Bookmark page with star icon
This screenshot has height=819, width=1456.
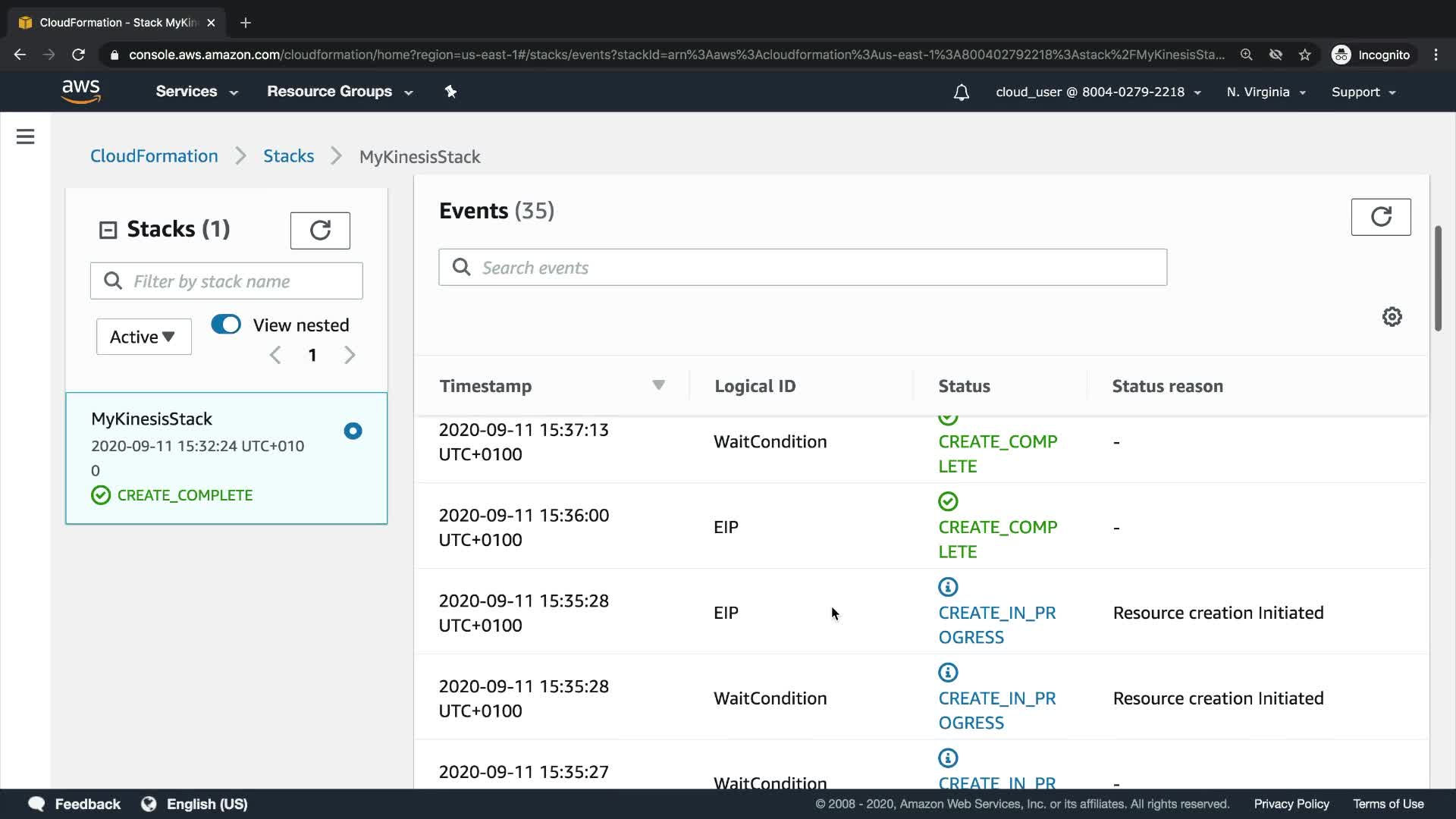[x=1304, y=55]
